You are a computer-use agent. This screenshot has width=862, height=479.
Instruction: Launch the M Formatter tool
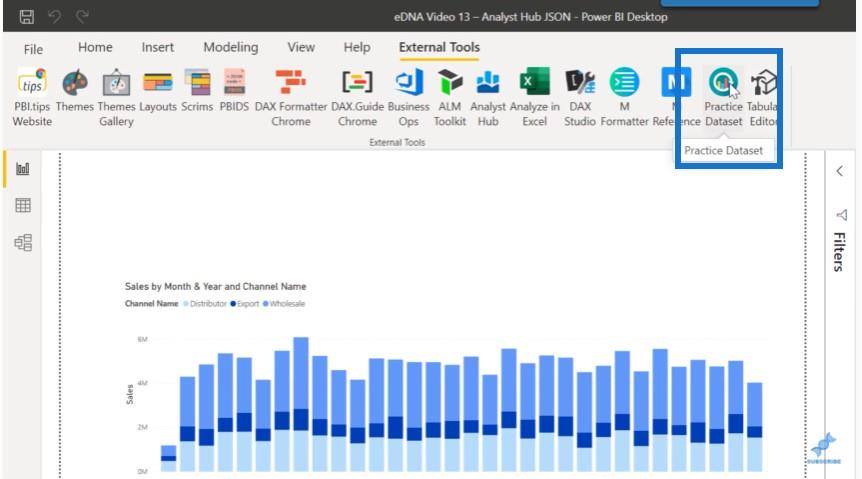click(x=625, y=84)
